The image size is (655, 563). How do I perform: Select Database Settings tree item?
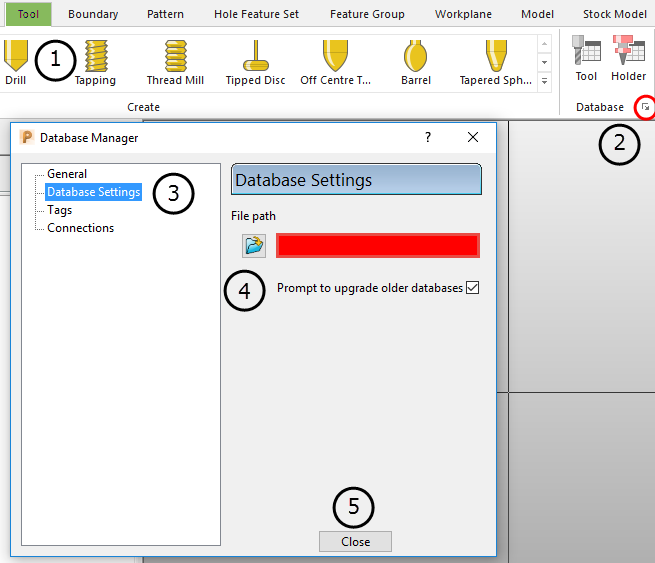pos(94,192)
